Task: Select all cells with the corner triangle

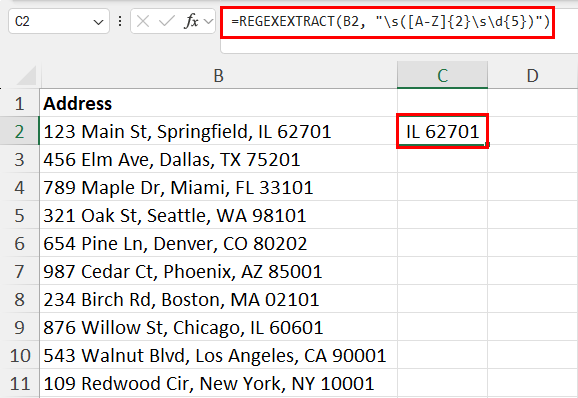Action: [26, 76]
